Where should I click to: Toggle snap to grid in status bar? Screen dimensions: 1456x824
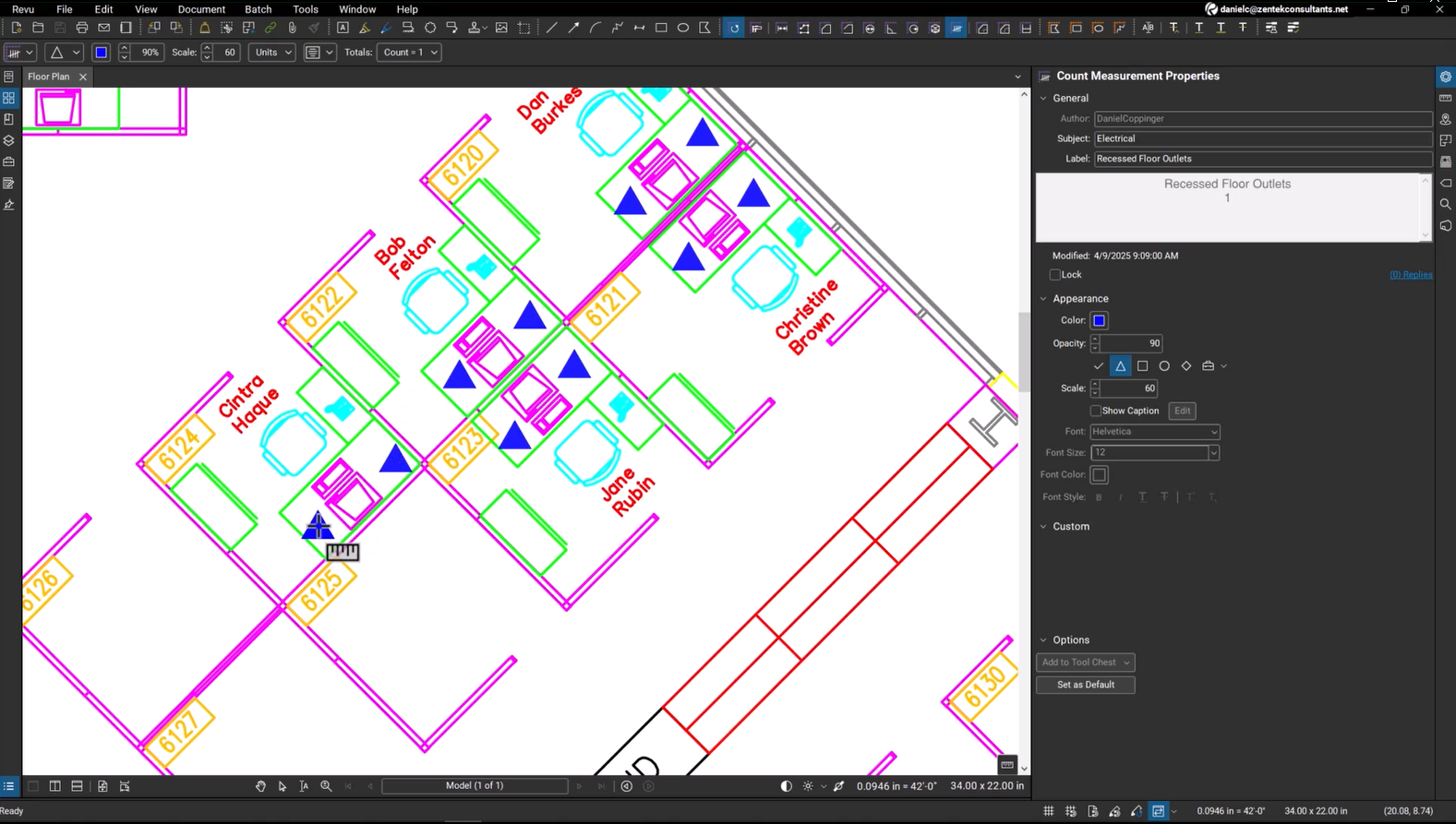tap(1070, 811)
